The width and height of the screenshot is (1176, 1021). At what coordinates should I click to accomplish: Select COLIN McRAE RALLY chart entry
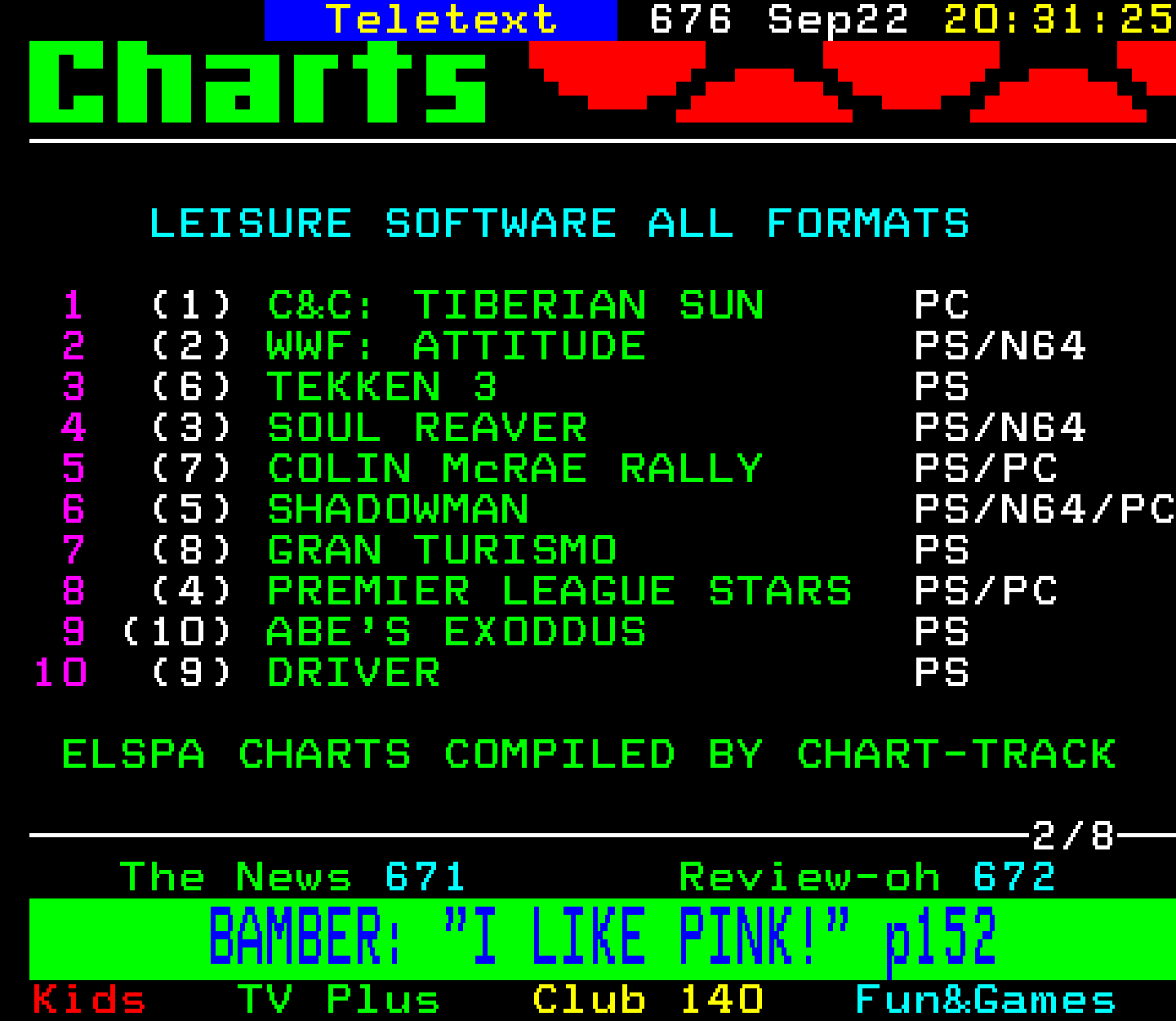click(514, 468)
